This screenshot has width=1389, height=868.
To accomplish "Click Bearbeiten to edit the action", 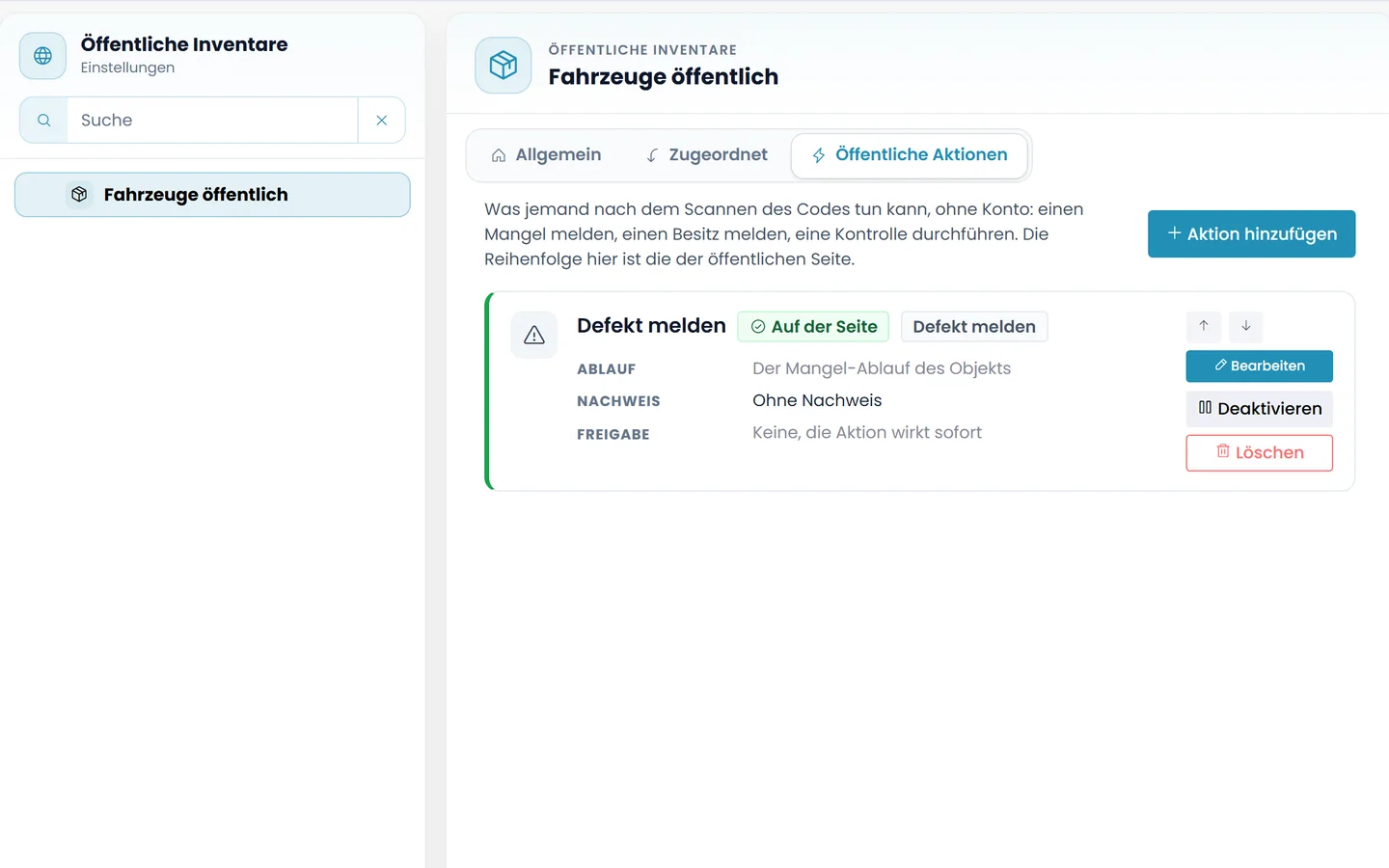I will pyautogui.click(x=1260, y=366).
